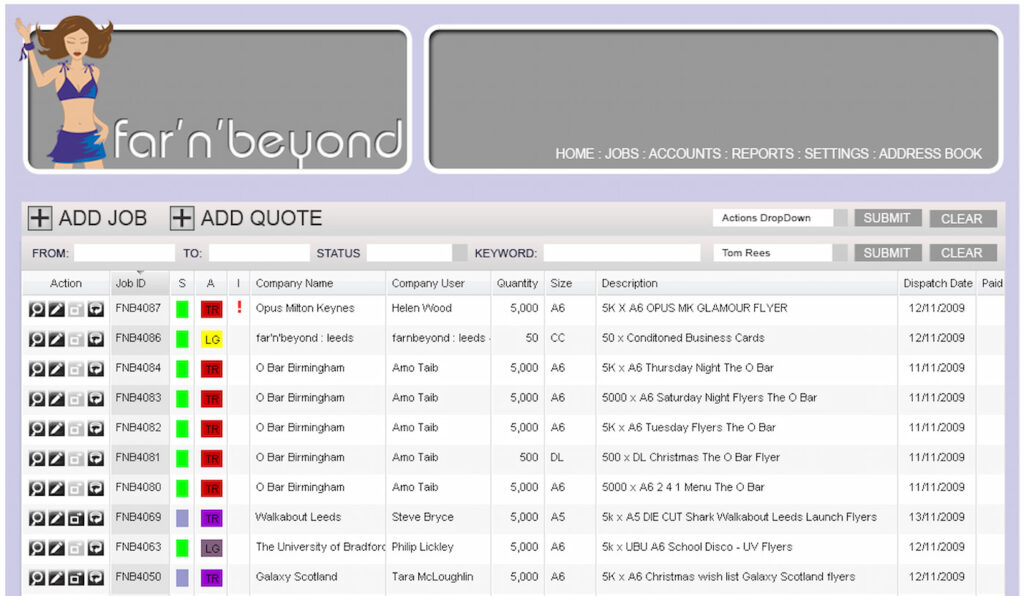This screenshot has height=596, width=1024.
Task: Open the magnifier icon for job FNB4069
Action: coord(37,519)
